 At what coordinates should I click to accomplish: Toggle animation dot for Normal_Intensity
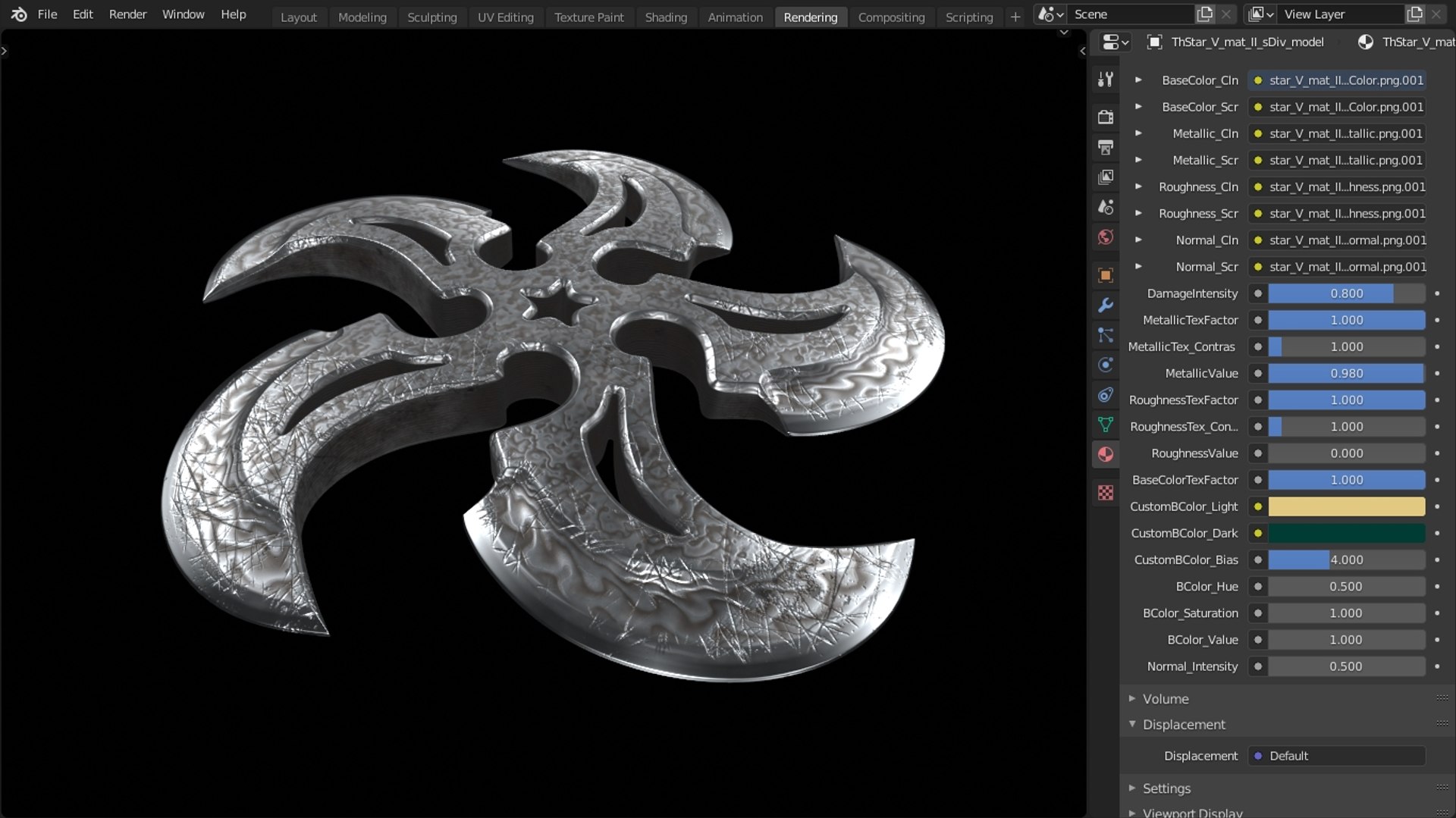(x=1437, y=666)
